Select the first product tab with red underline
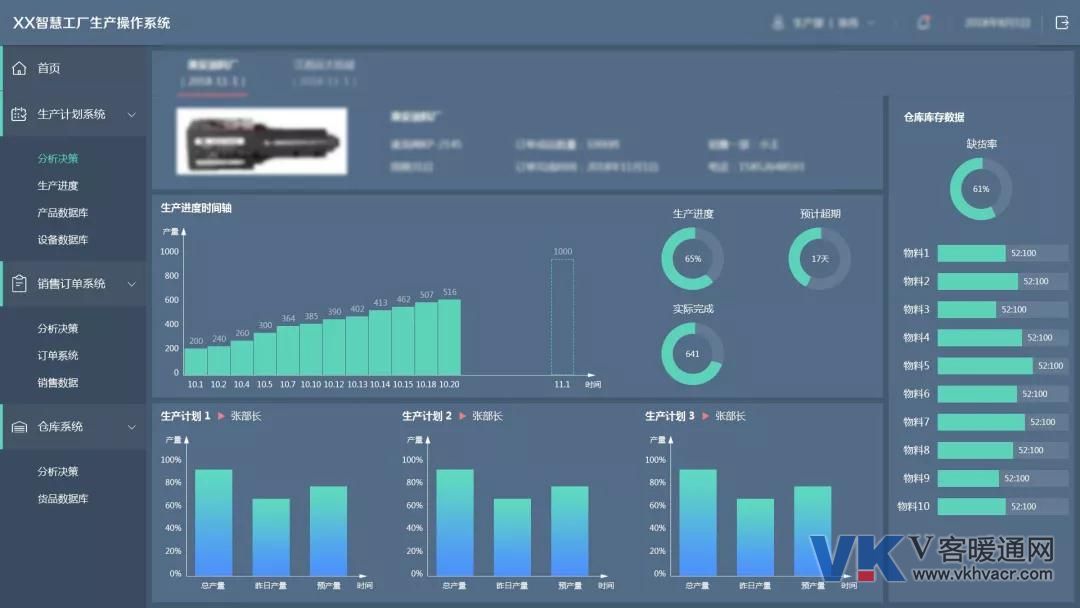1080x608 pixels. (x=213, y=73)
